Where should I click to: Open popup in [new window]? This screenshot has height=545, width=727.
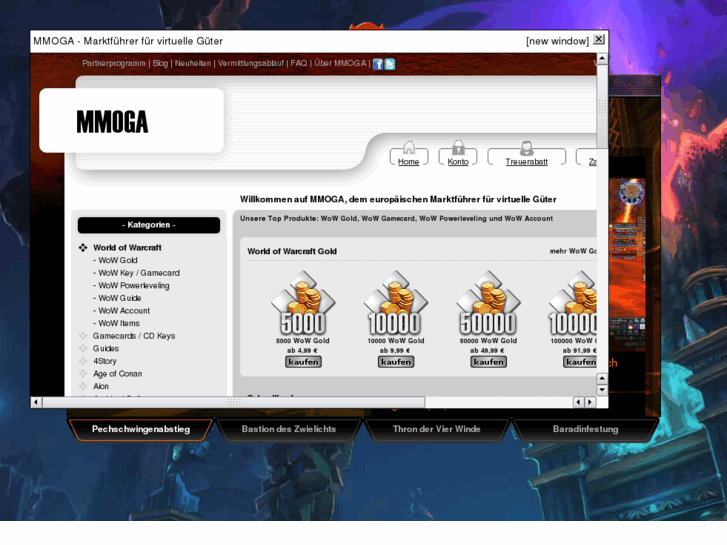click(557, 41)
